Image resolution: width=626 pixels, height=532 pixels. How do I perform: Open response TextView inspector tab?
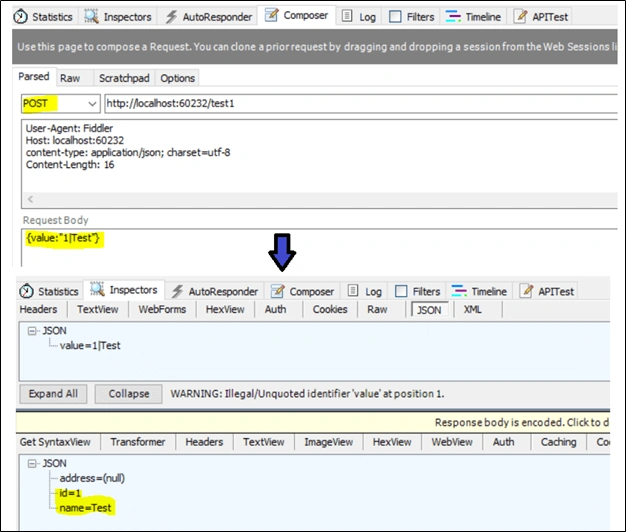(x=263, y=442)
